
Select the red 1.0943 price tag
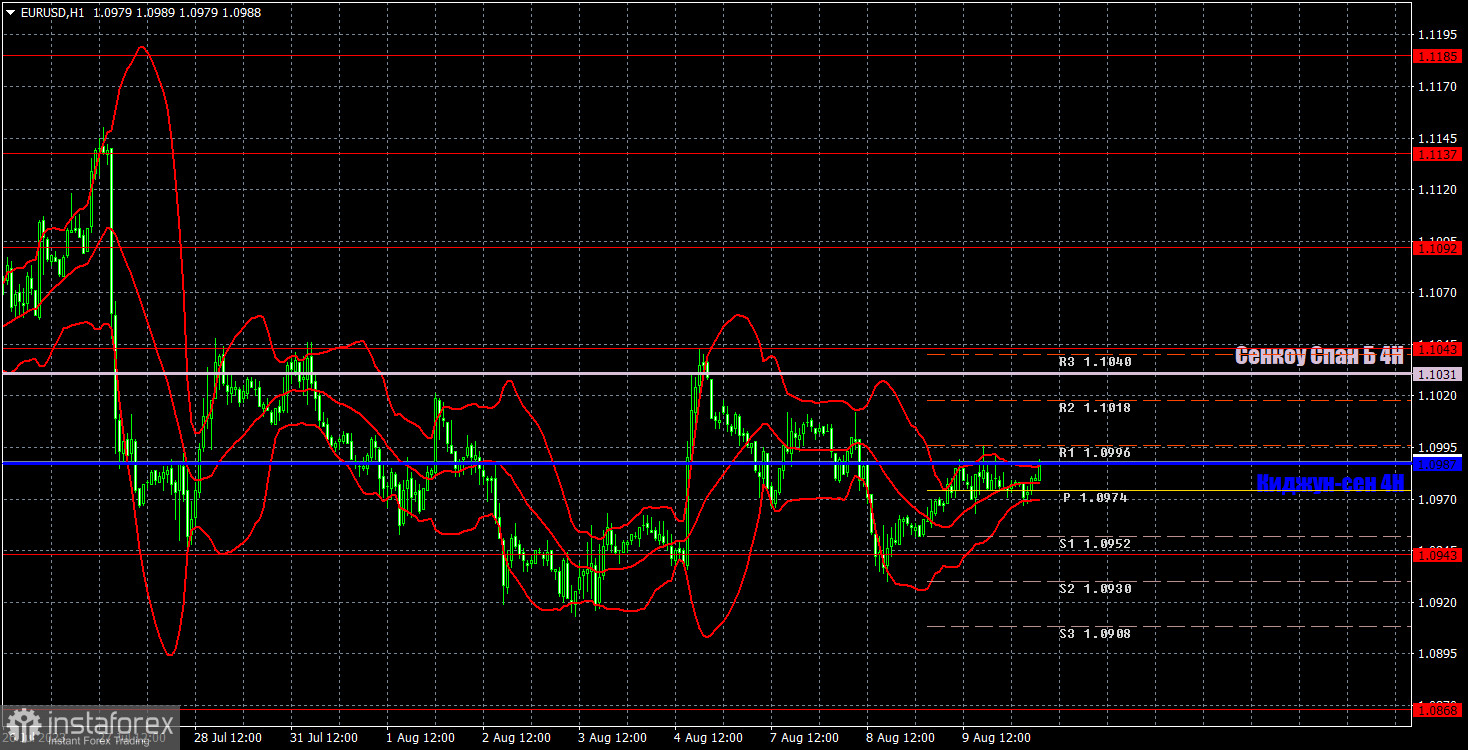pos(1439,554)
